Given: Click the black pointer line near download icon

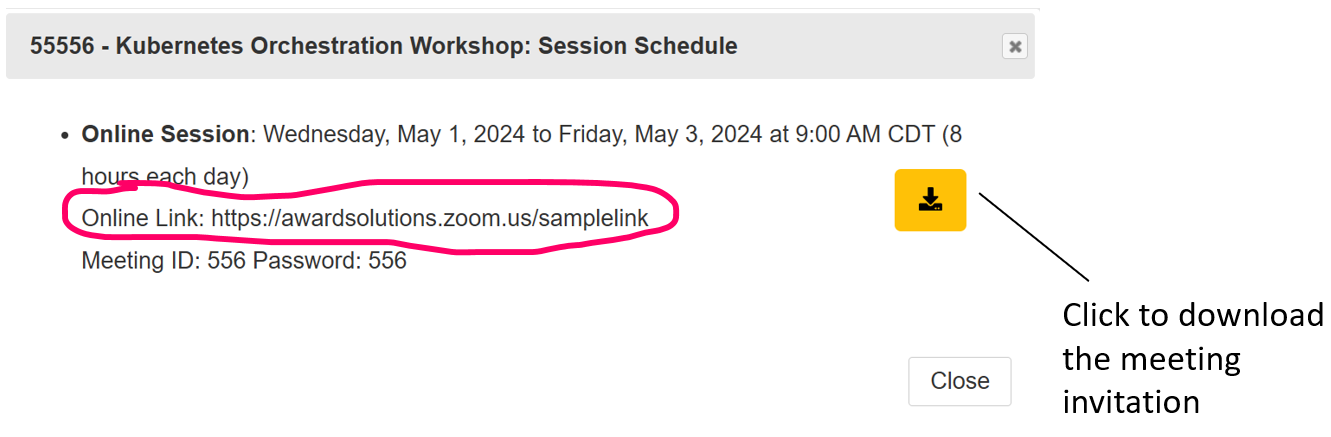Looking at the screenshot, I should pos(1034,237).
